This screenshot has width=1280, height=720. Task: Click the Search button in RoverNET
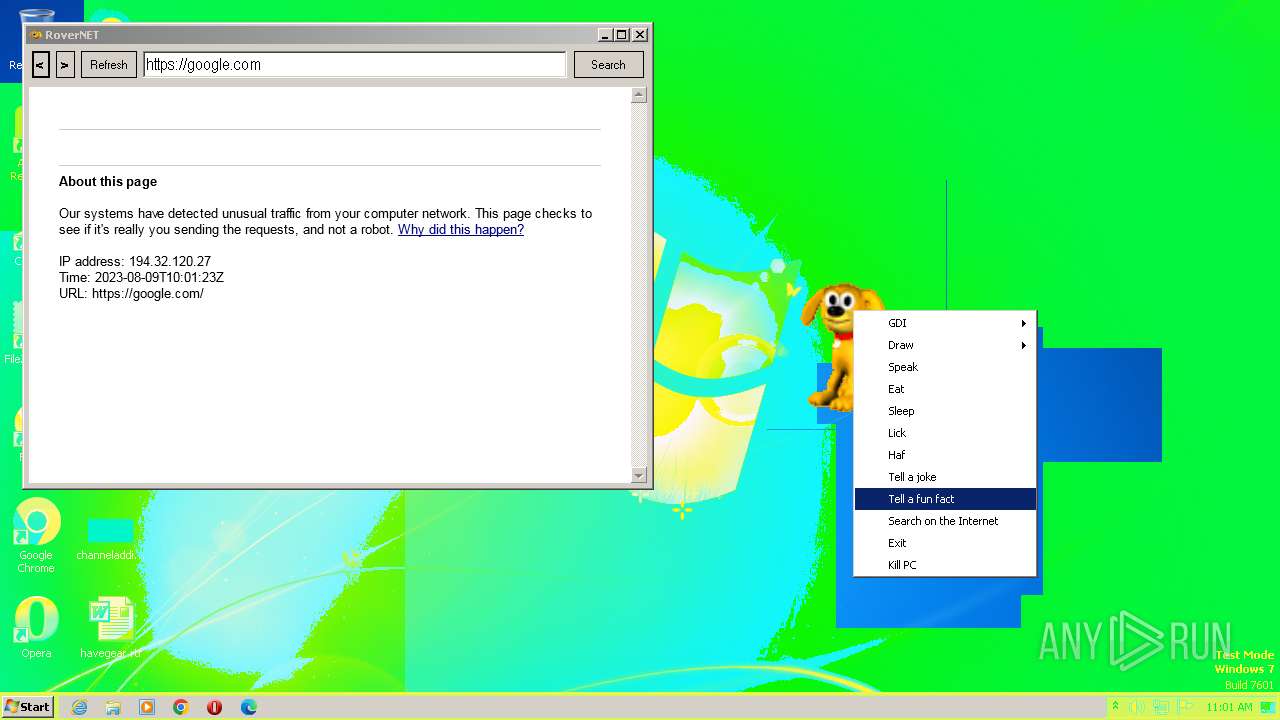coord(608,65)
